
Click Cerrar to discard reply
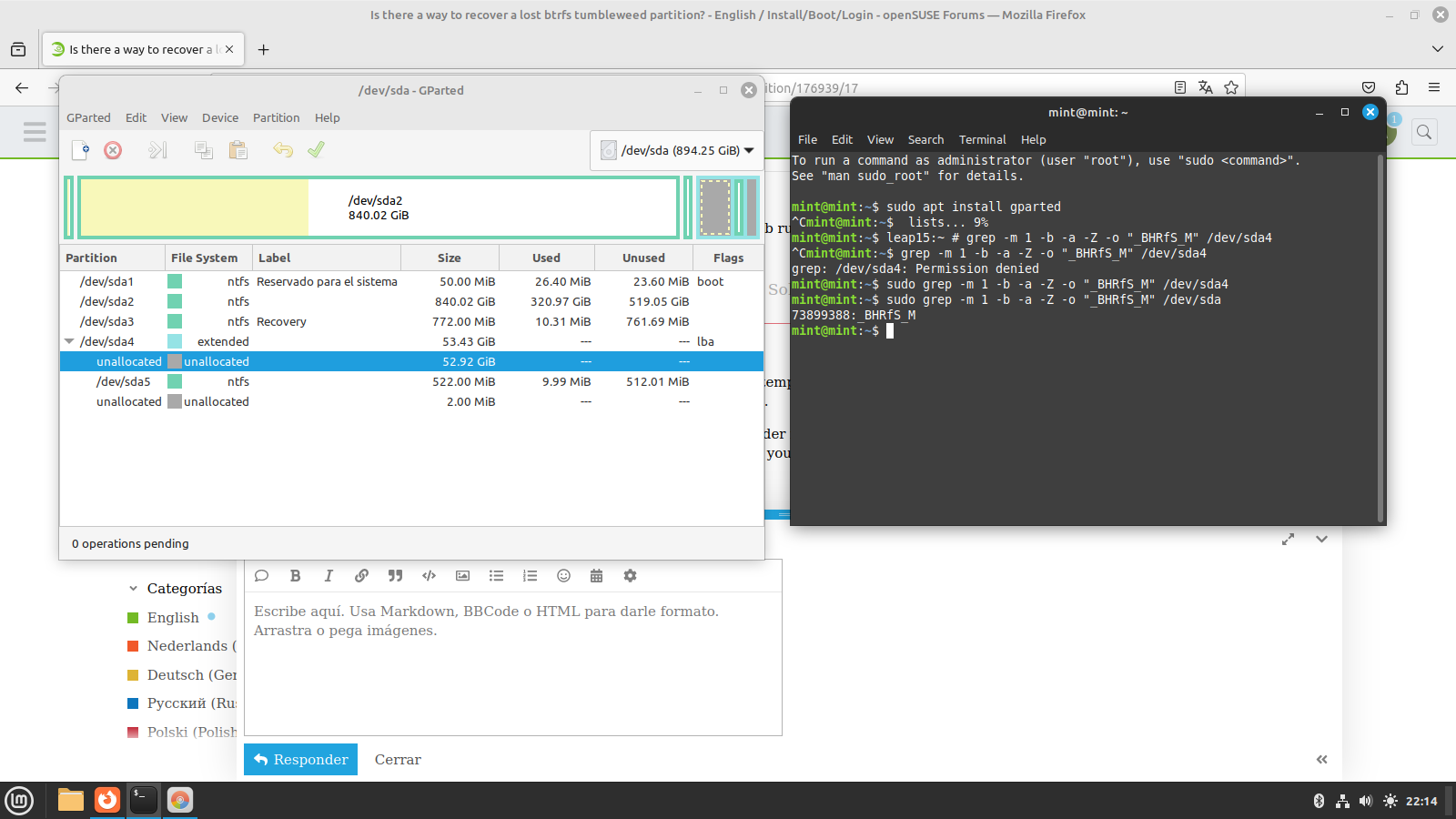398,759
